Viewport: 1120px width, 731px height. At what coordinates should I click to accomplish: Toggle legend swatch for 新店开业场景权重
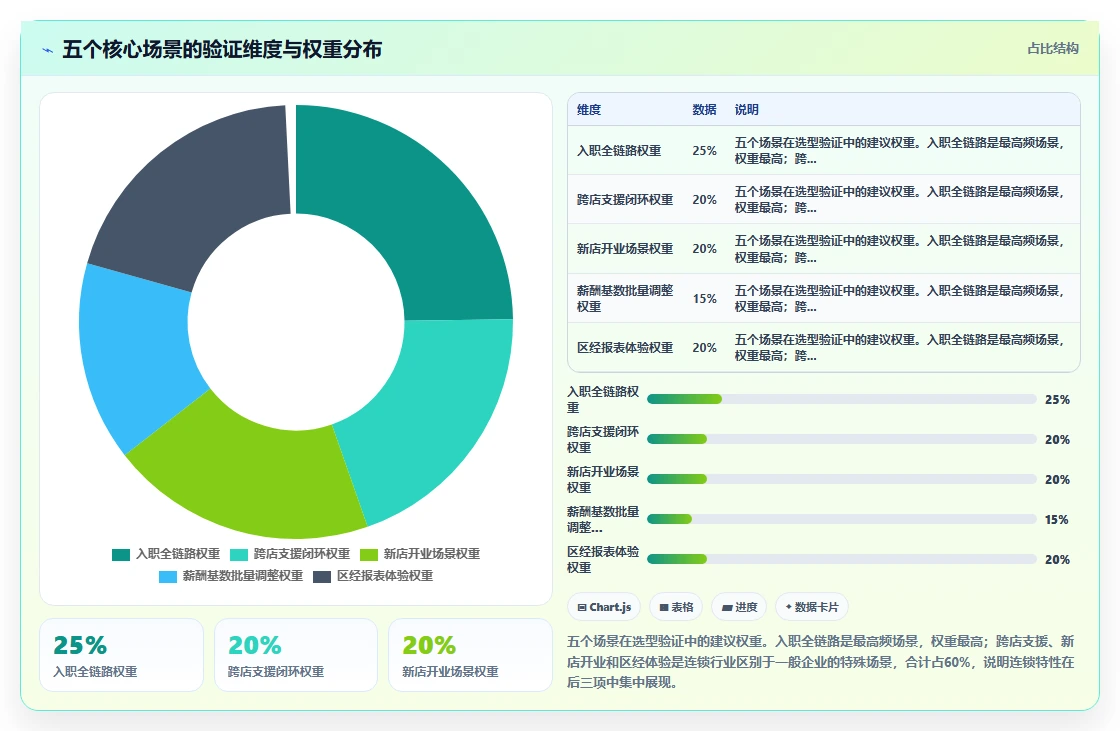(x=369, y=555)
